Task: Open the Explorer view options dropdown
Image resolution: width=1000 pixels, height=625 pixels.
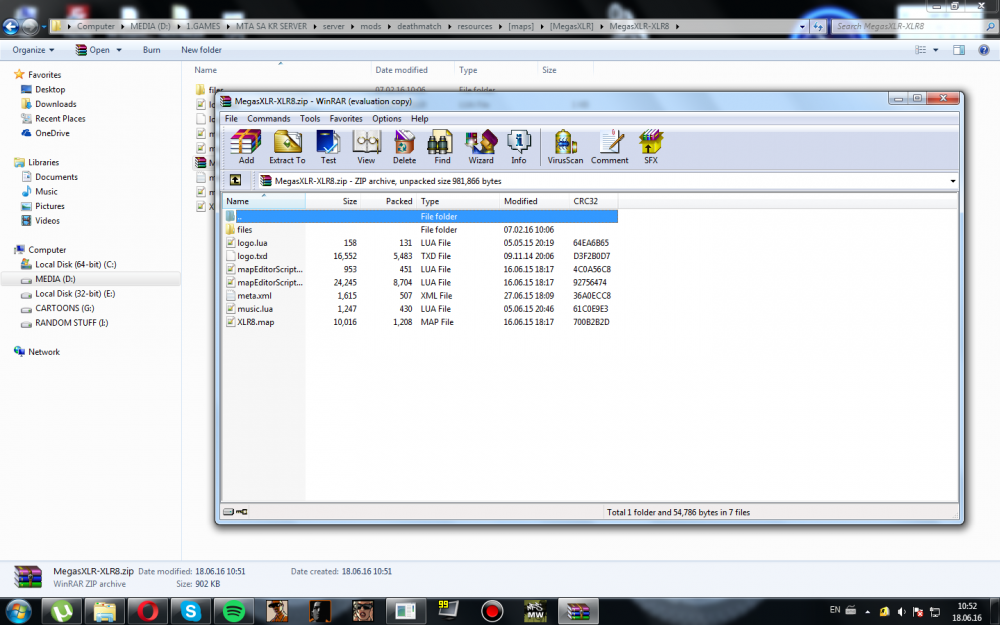Action: 936,50
